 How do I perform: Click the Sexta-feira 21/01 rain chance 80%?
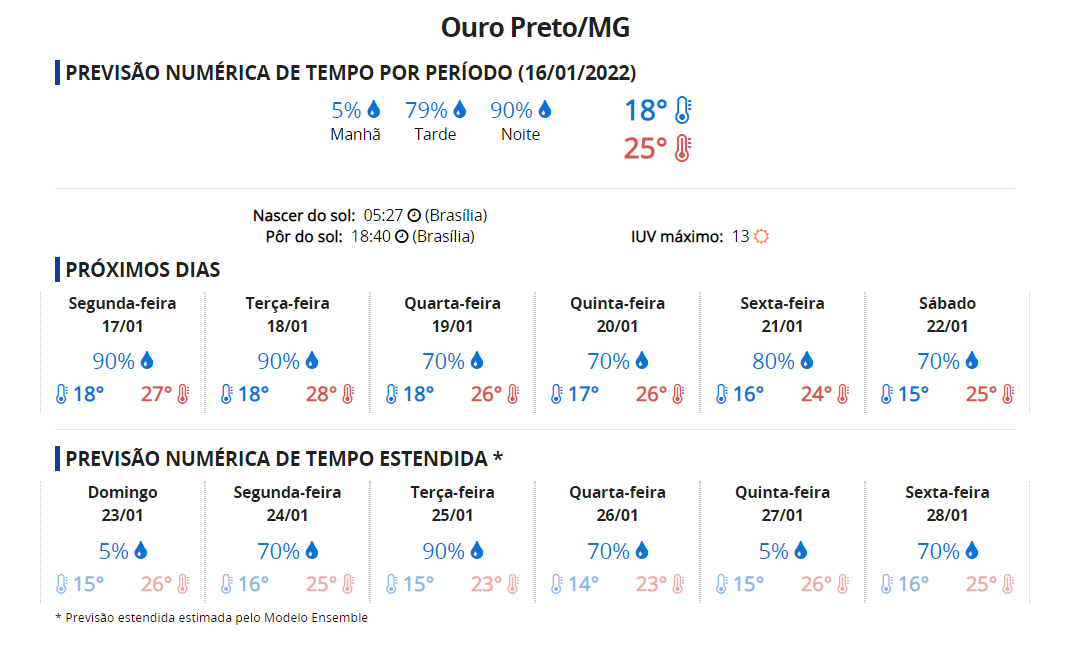[773, 361]
